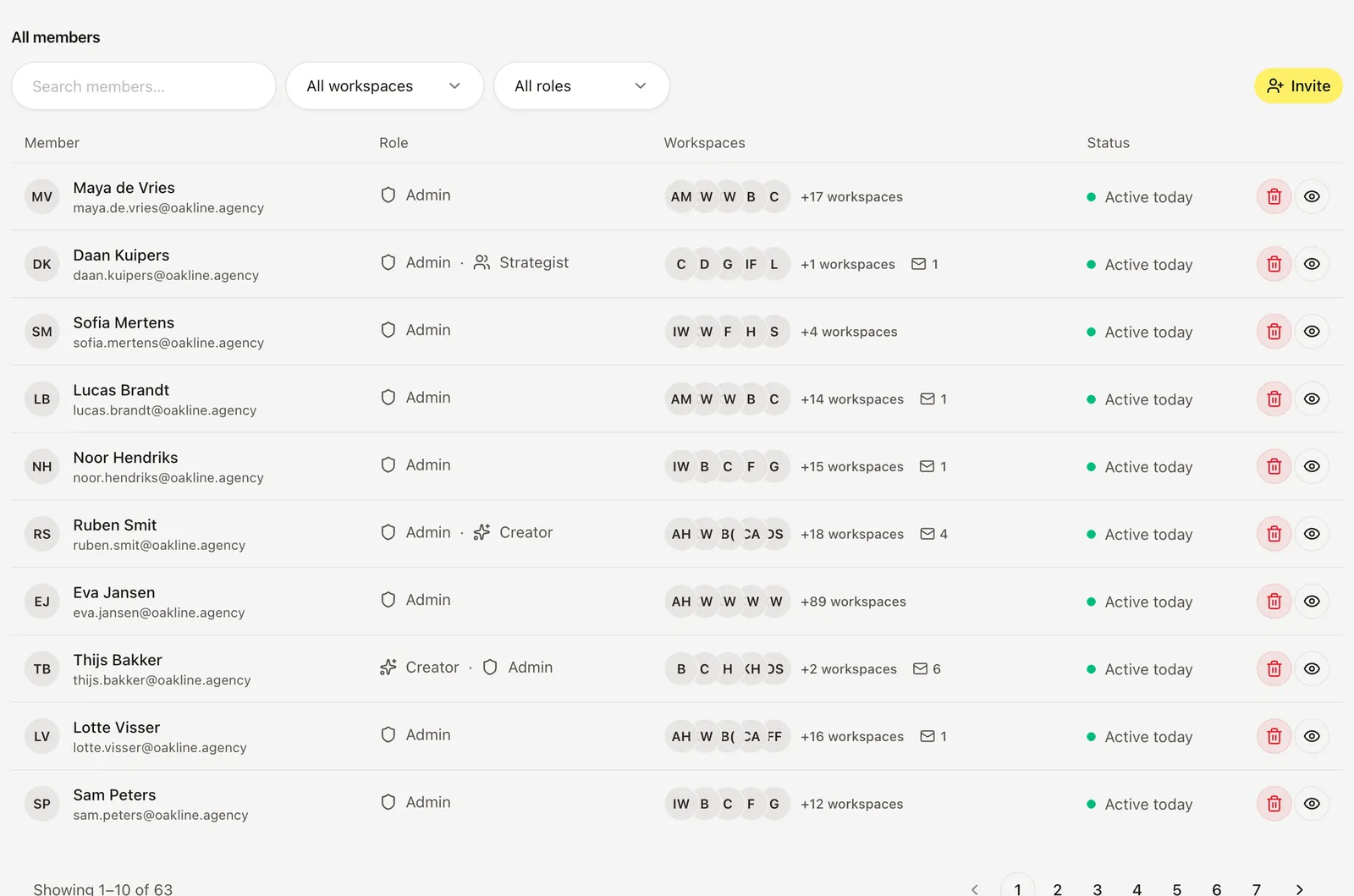Click the Status column header
The width and height of the screenshot is (1354, 896).
coord(1108,143)
